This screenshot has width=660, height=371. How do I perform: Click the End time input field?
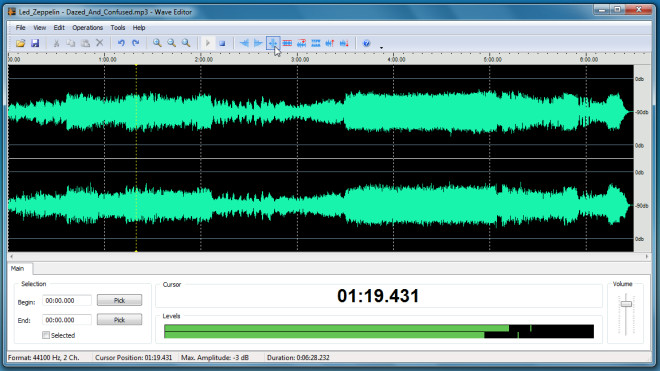[x=67, y=320]
